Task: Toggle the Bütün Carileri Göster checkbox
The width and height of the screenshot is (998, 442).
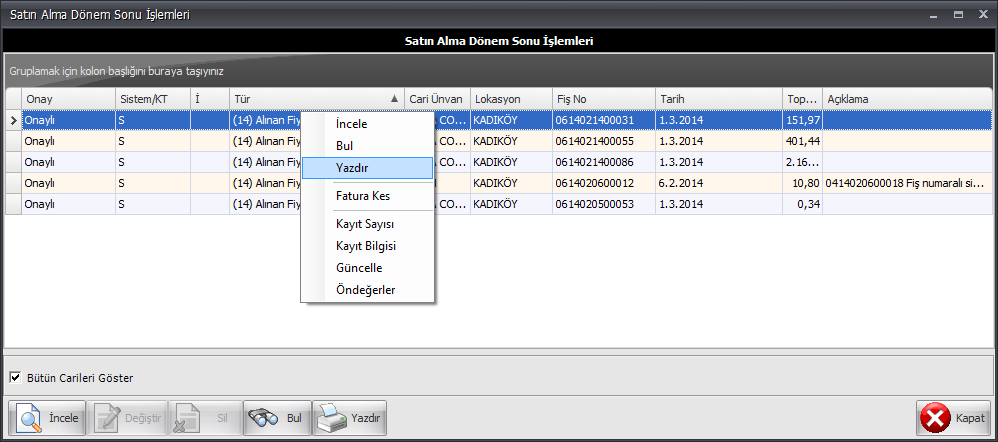Action: coord(15,378)
